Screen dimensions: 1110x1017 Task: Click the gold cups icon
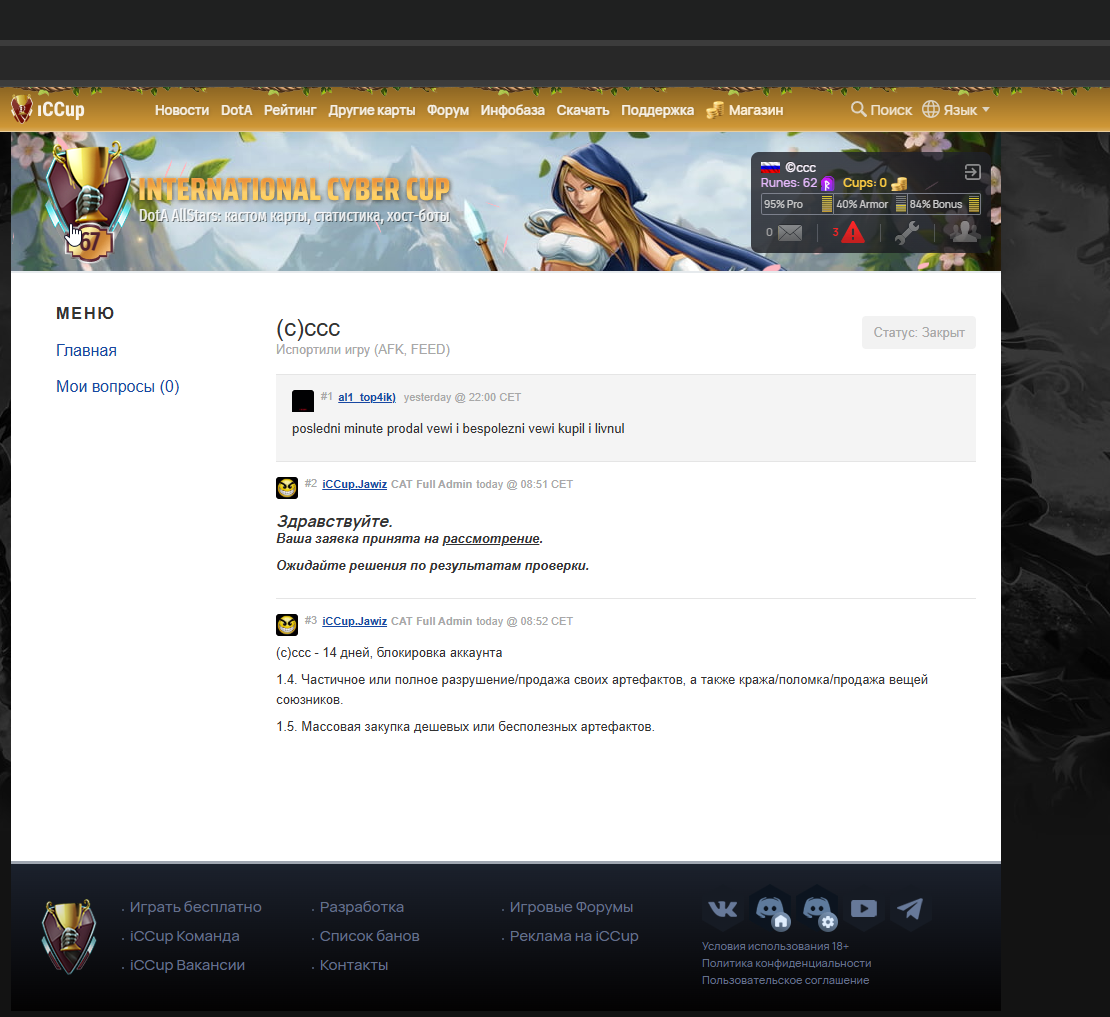(x=899, y=184)
